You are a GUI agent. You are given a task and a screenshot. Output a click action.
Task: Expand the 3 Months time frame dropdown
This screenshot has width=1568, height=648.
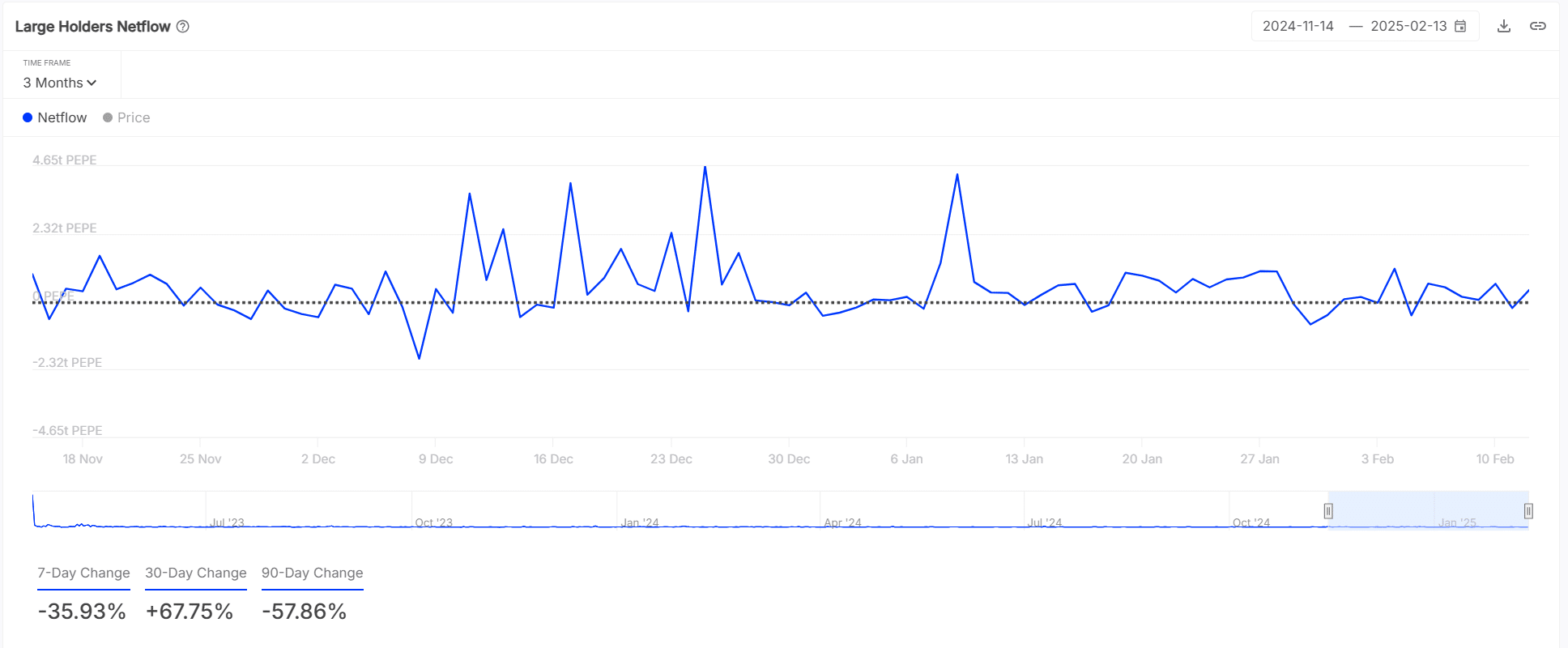(x=60, y=83)
